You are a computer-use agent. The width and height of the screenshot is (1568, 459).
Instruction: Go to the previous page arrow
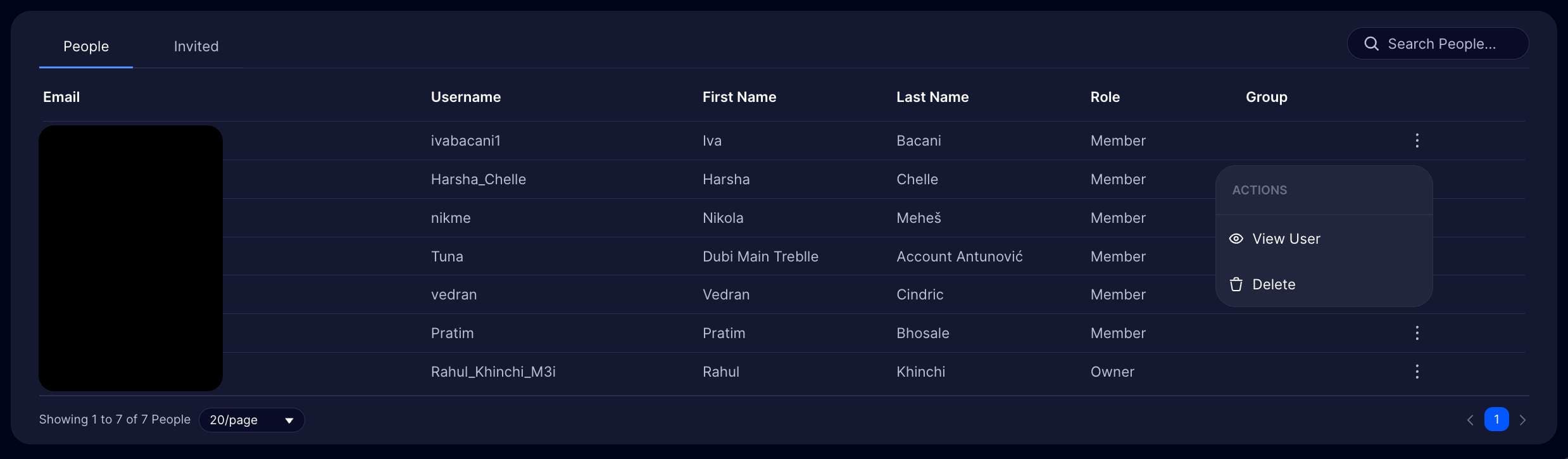tap(1470, 420)
